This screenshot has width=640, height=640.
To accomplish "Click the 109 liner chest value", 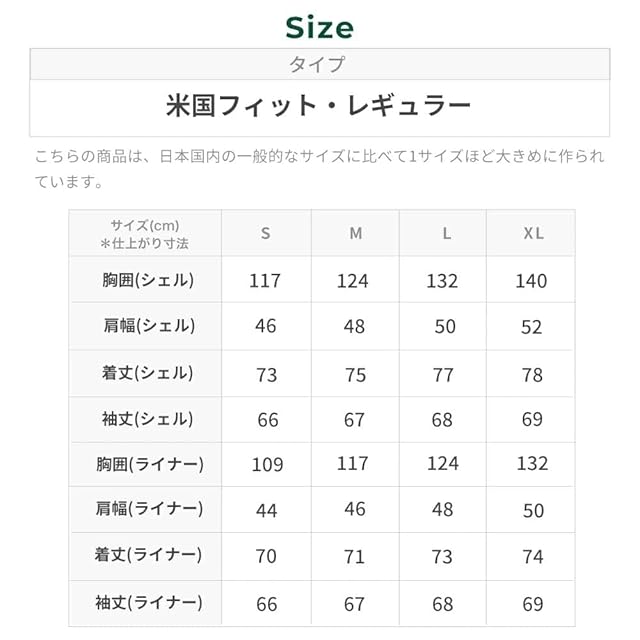I will tap(266, 465).
